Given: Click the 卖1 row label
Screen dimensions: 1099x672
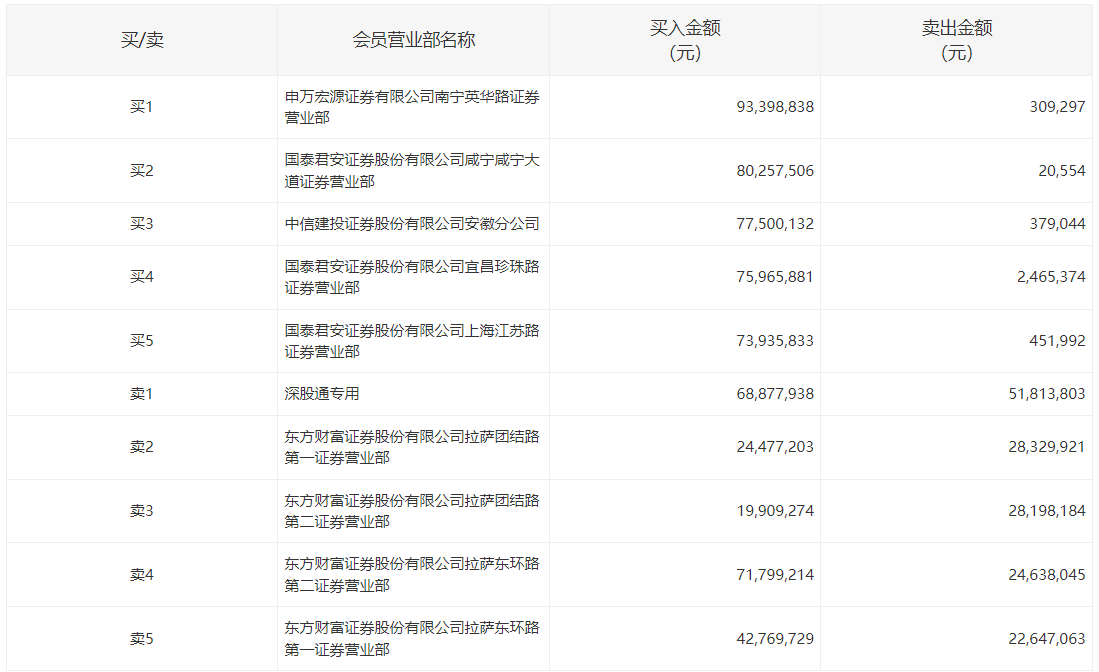Looking at the screenshot, I should [x=142, y=394].
